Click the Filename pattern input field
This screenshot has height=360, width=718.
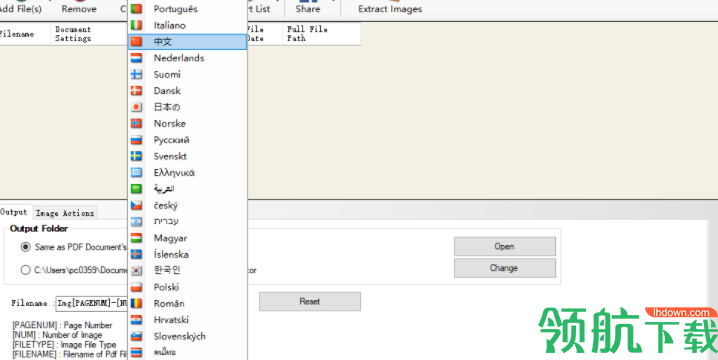coord(92,303)
